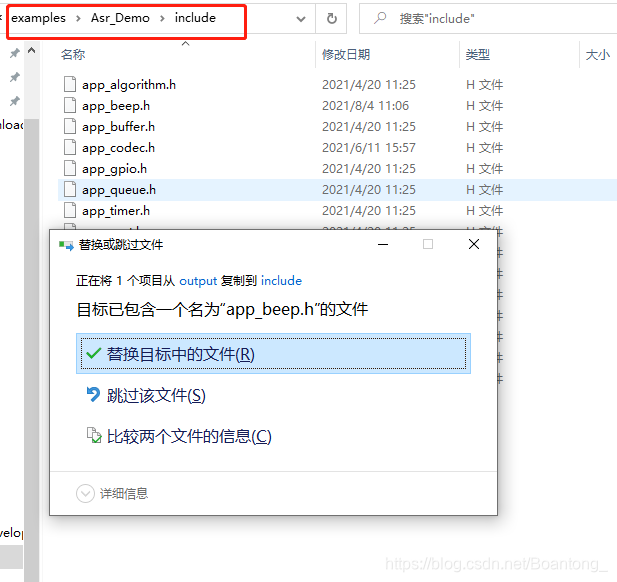This screenshot has height=582, width=617.
Task: Click the file icon of app_gpio.h
Action: point(70,168)
